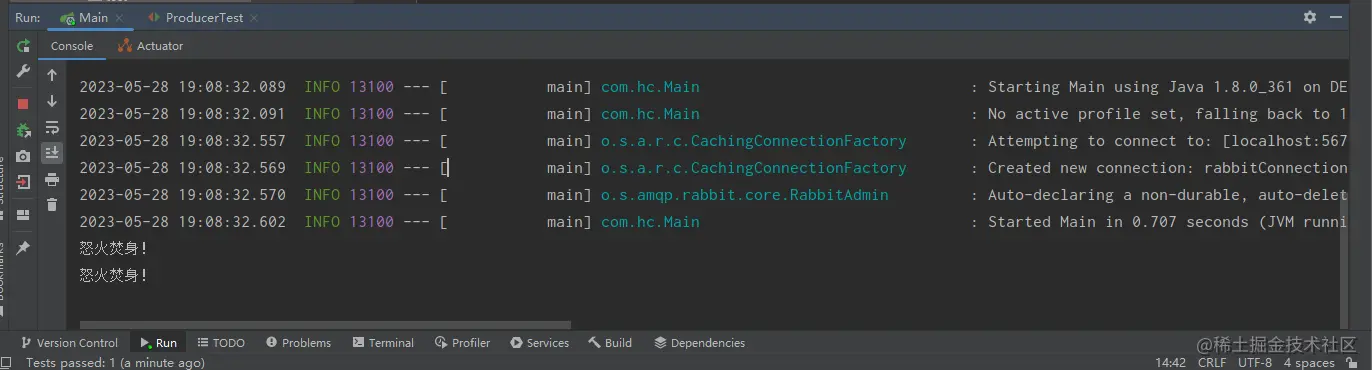
Task: Close the Main run tab
Action: (x=119, y=18)
